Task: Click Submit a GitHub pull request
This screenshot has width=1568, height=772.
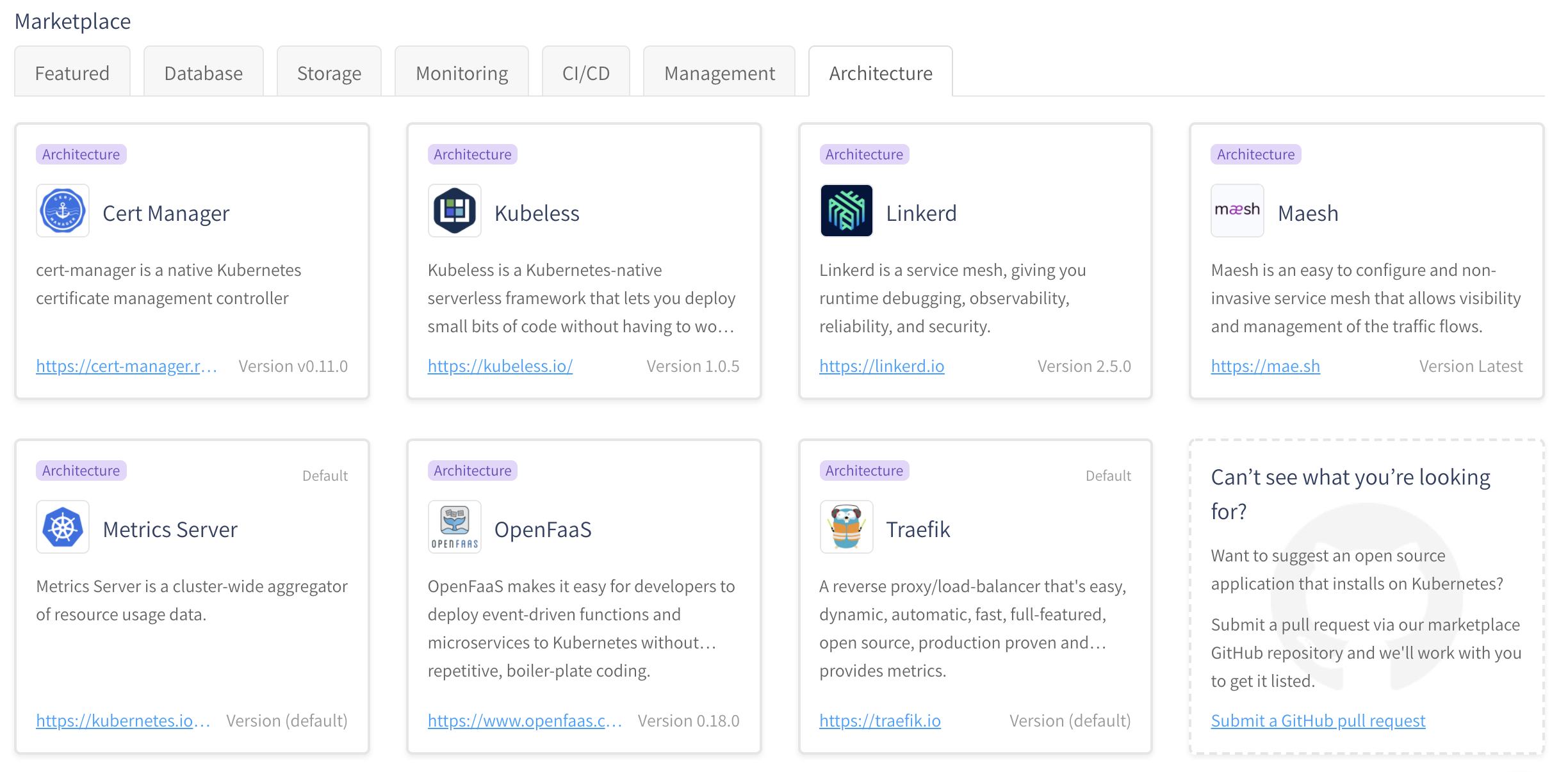Action: [x=1318, y=721]
